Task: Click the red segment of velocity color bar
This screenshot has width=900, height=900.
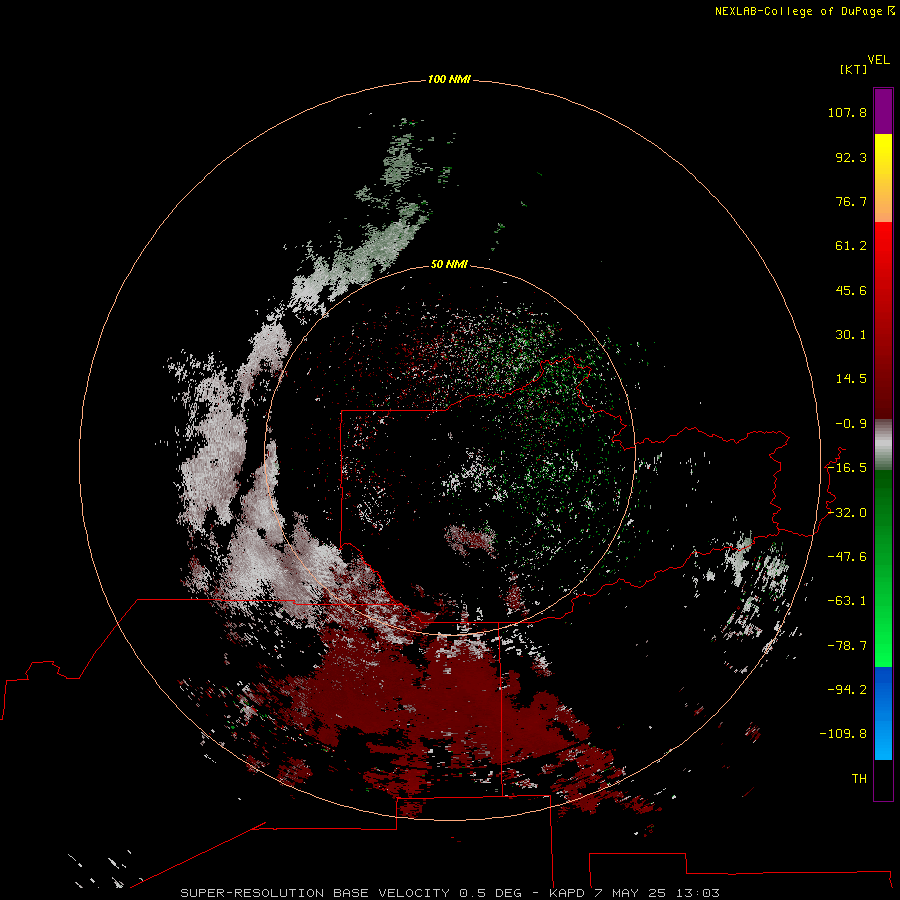Action: 883,320
